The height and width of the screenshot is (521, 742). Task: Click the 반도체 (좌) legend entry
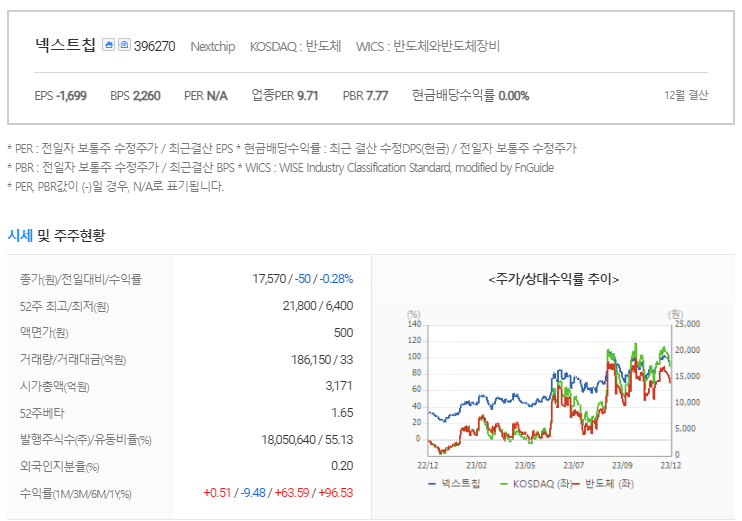(604, 484)
